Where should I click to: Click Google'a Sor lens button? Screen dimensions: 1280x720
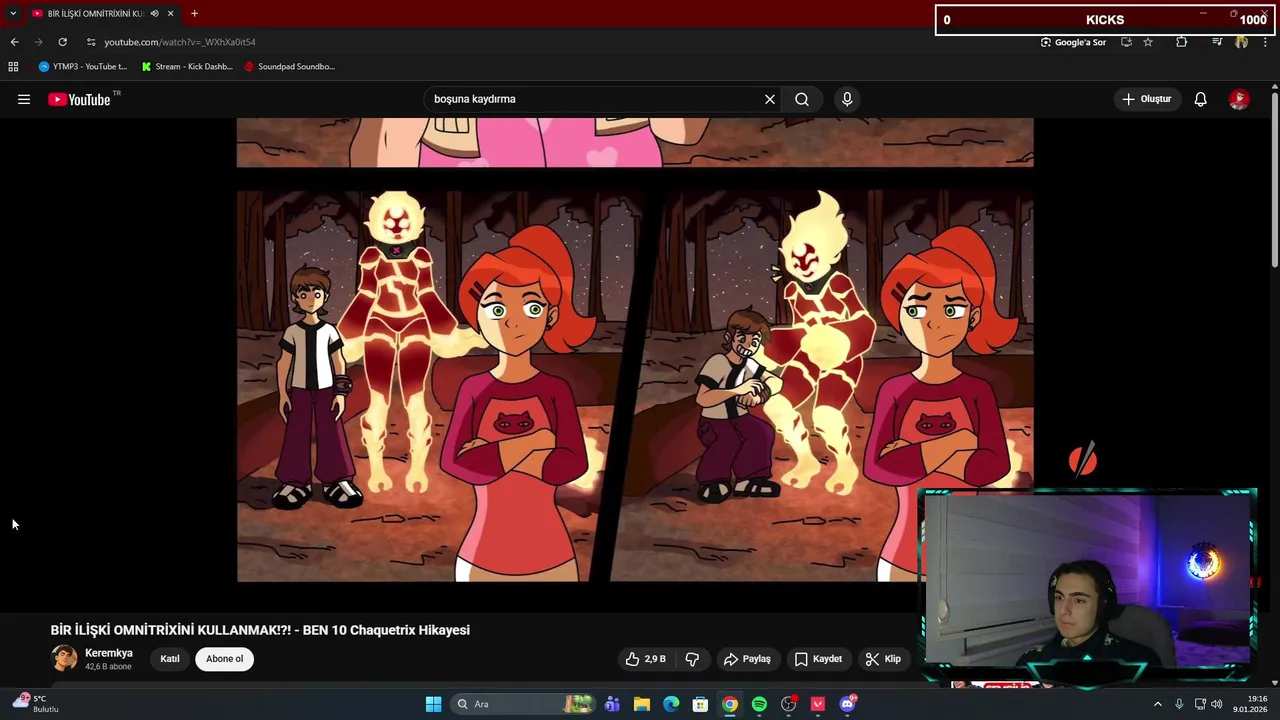click(x=1073, y=42)
